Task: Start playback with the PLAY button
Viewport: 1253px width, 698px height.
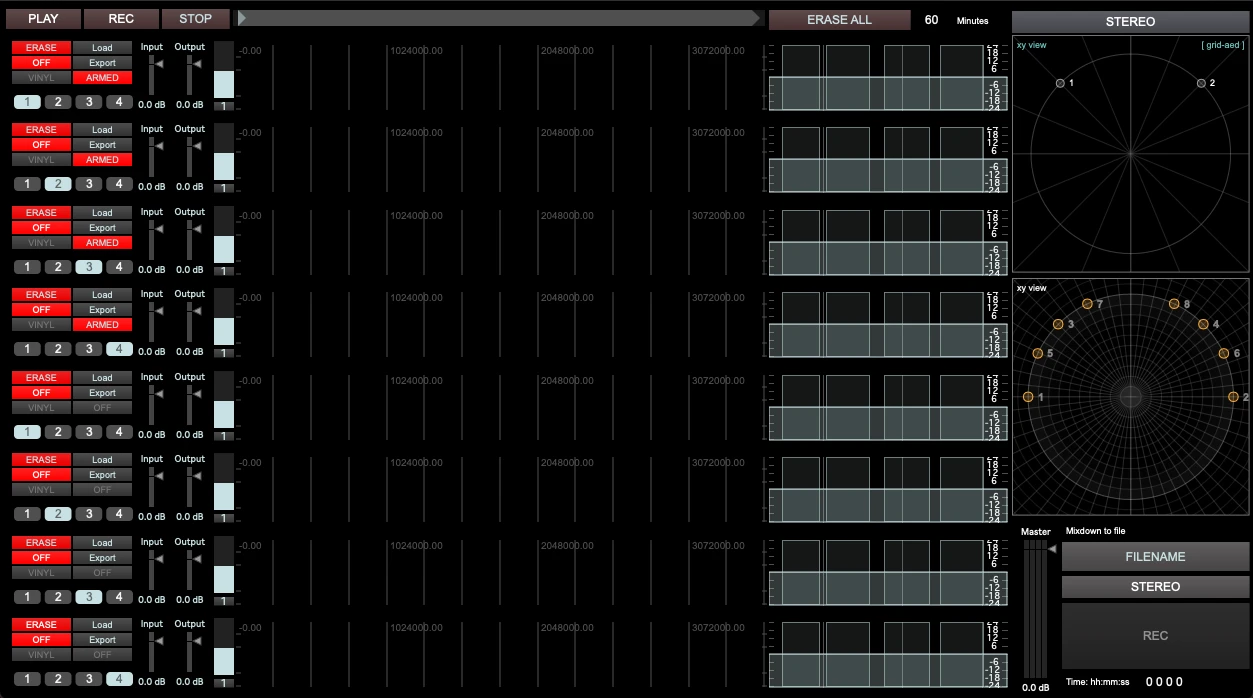Action: (x=43, y=19)
